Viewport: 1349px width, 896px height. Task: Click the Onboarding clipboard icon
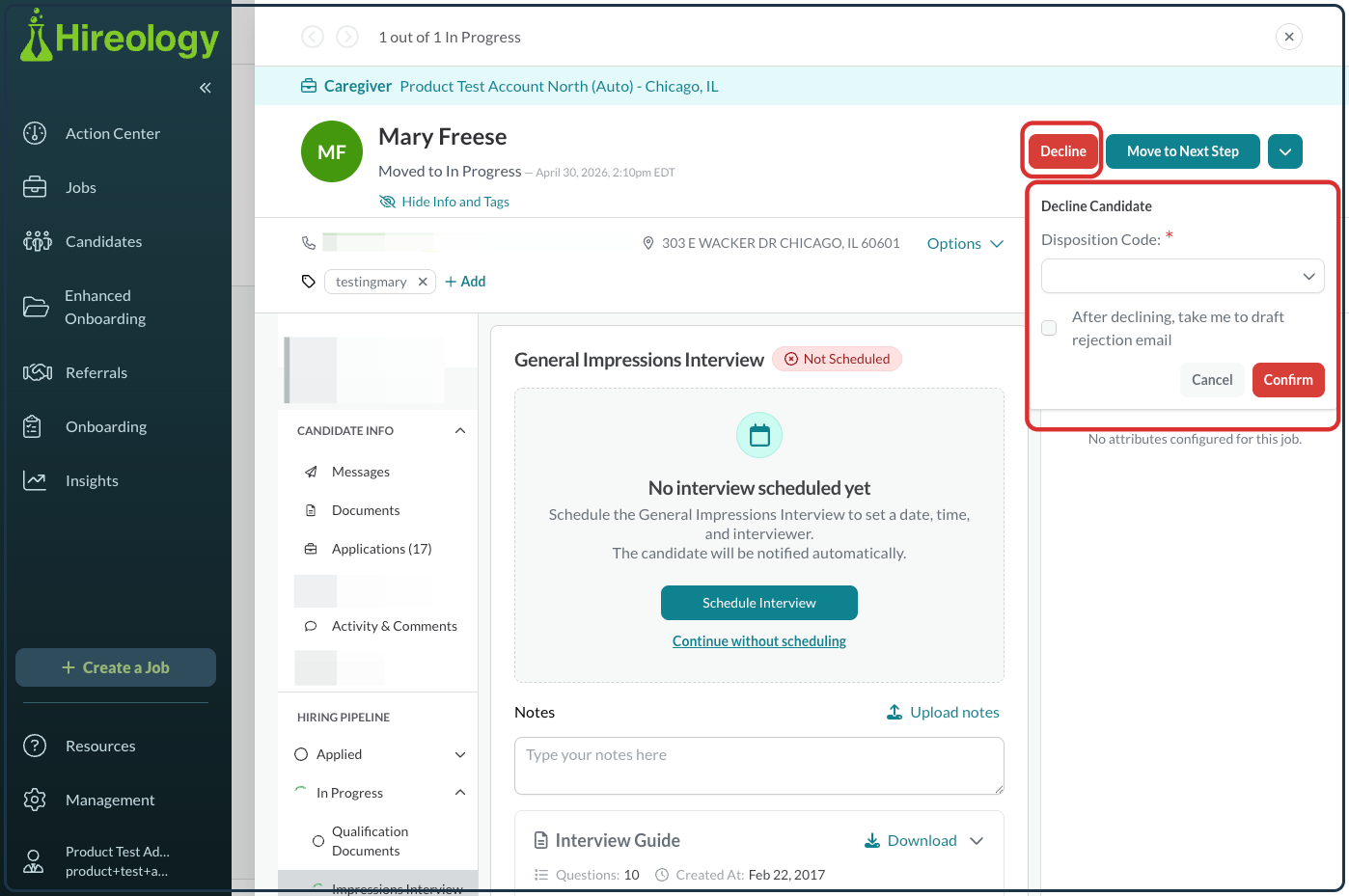[33, 426]
